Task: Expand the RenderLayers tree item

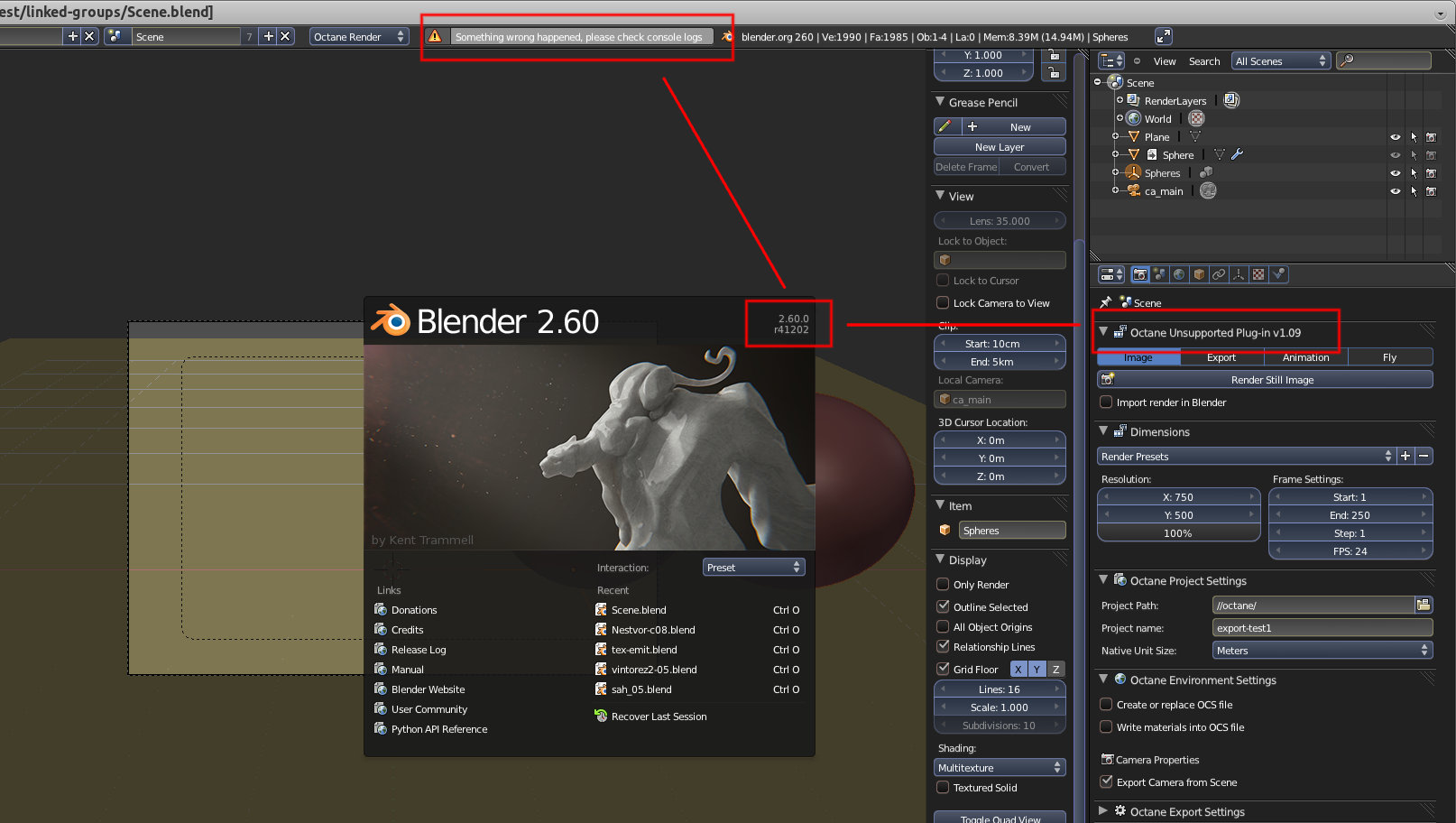Action: [1120, 100]
